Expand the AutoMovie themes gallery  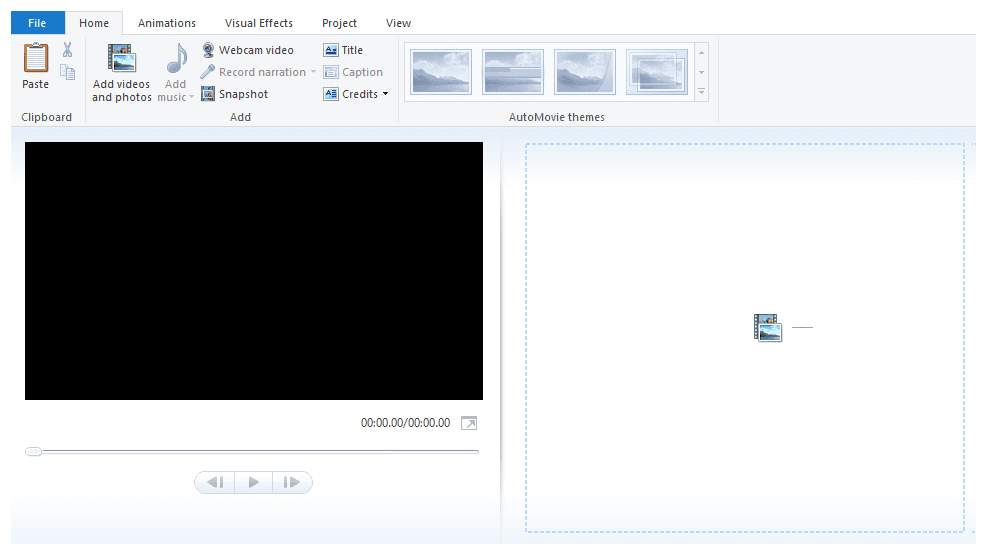(x=701, y=92)
